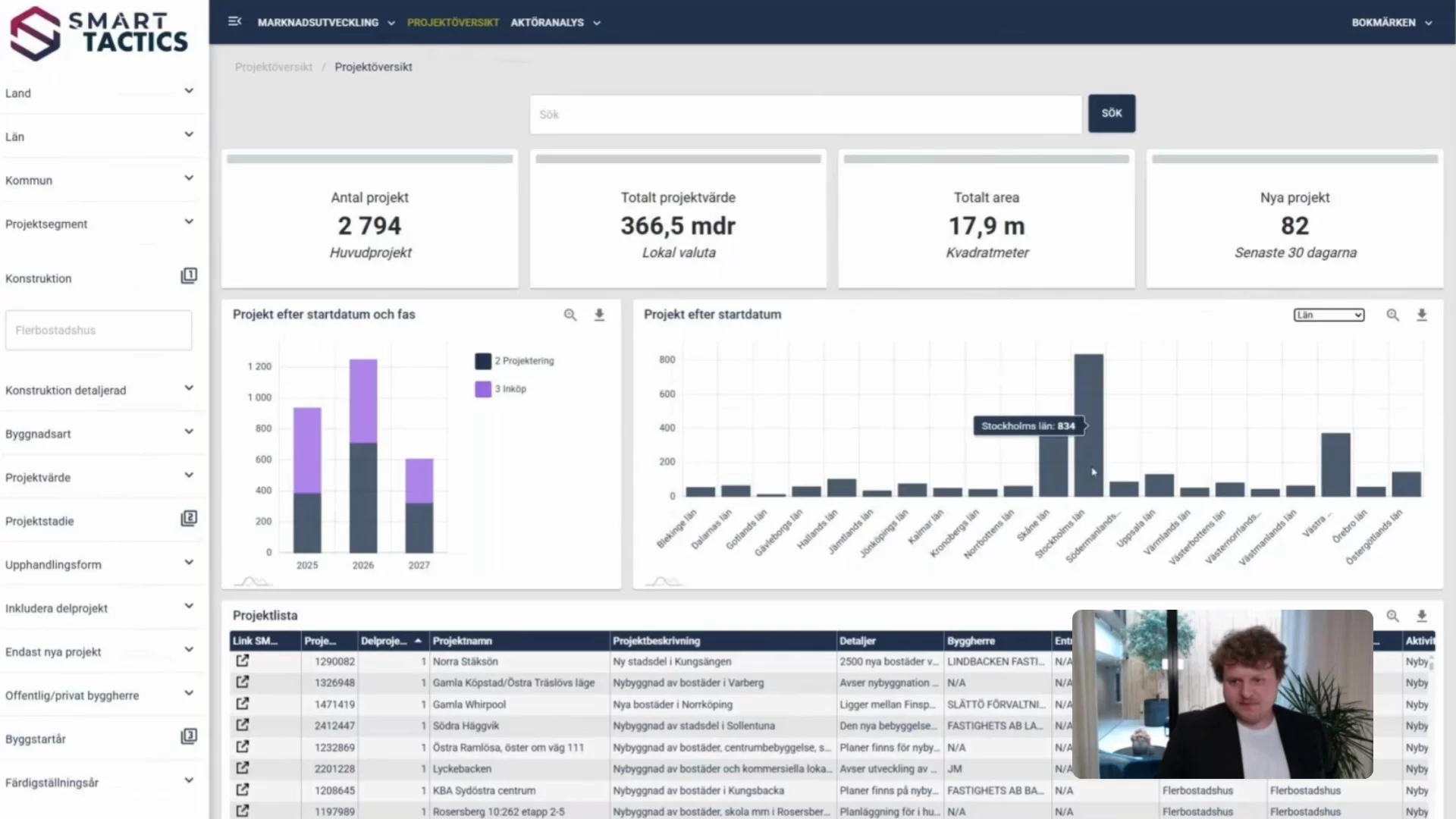Viewport: 1456px width, 819px height.
Task: Download the Projektlista table
Action: 1422,616
